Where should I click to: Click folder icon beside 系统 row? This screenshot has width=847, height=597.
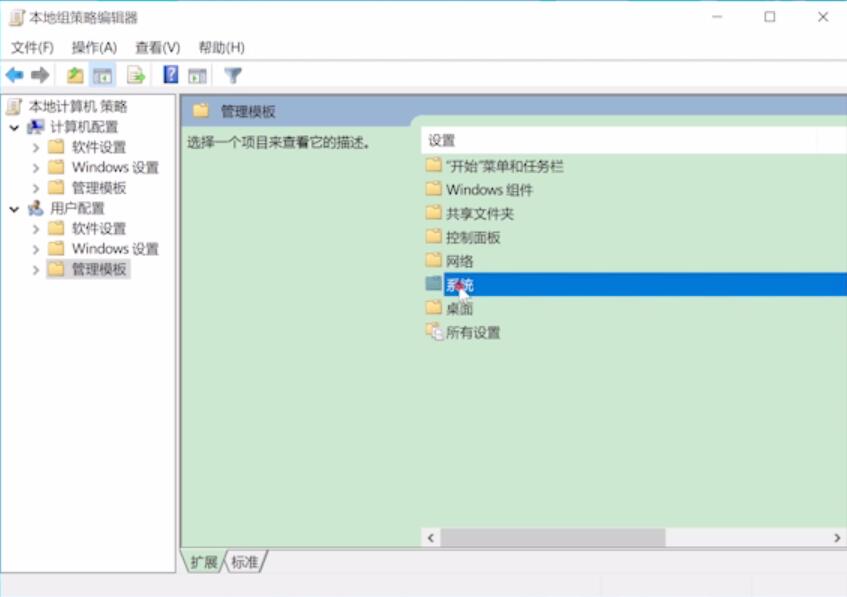(433, 283)
